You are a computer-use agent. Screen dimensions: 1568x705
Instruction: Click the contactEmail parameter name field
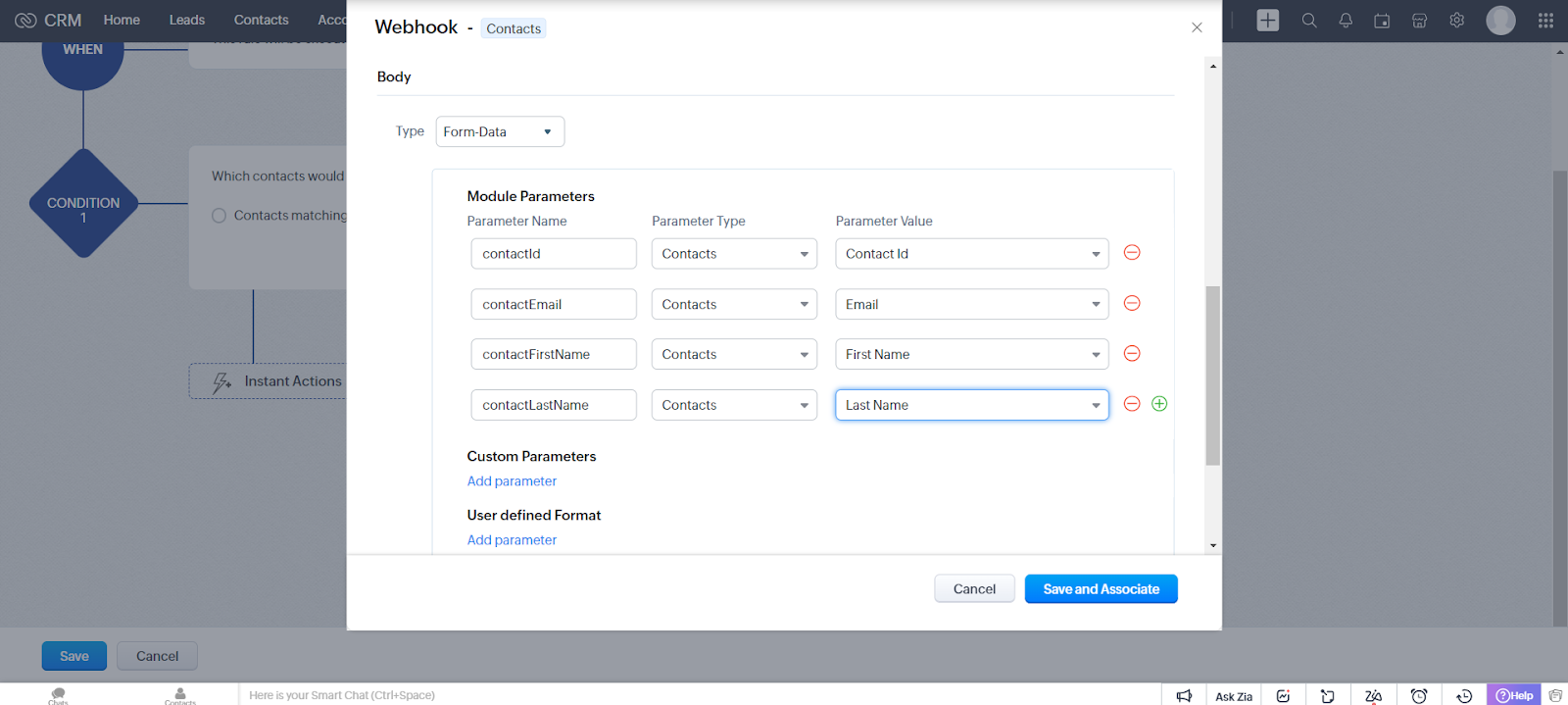(554, 304)
